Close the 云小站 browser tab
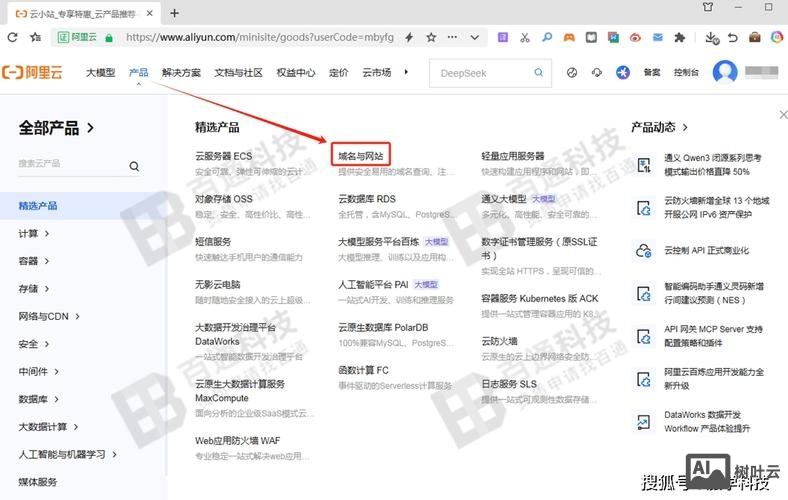The image size is (788, 500). point(149,14)
